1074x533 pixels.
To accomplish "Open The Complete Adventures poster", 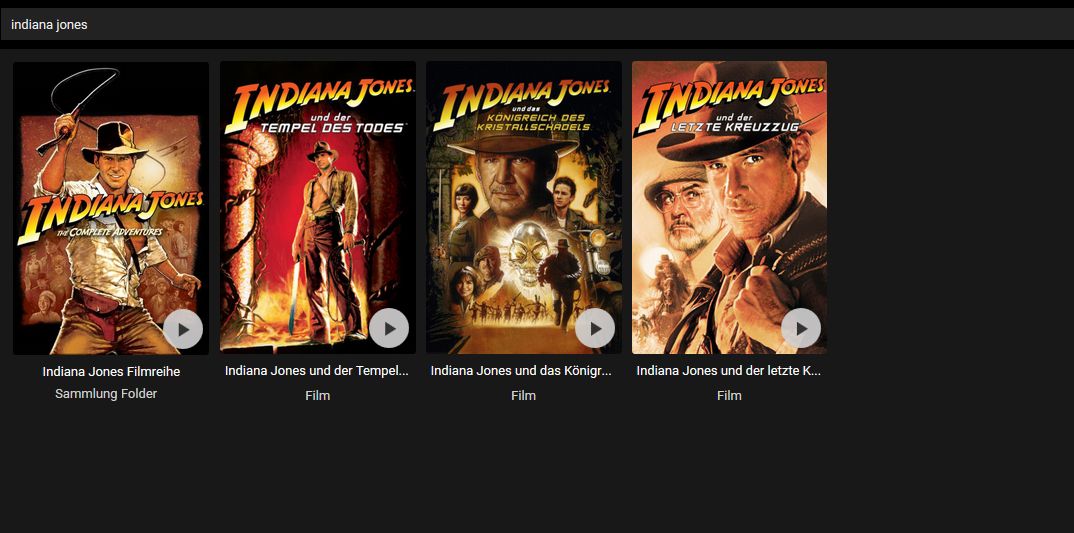I will click(x=111, y=208).
